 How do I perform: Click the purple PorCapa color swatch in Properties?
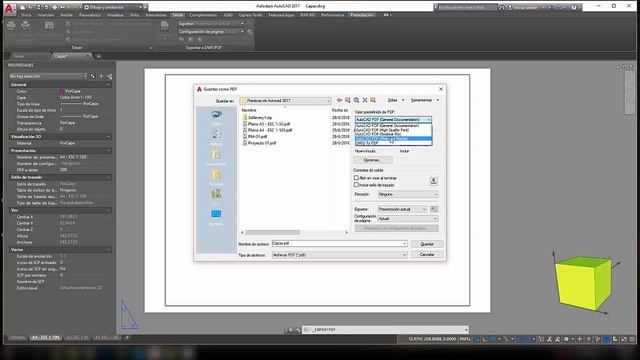(x=62, y=91)
